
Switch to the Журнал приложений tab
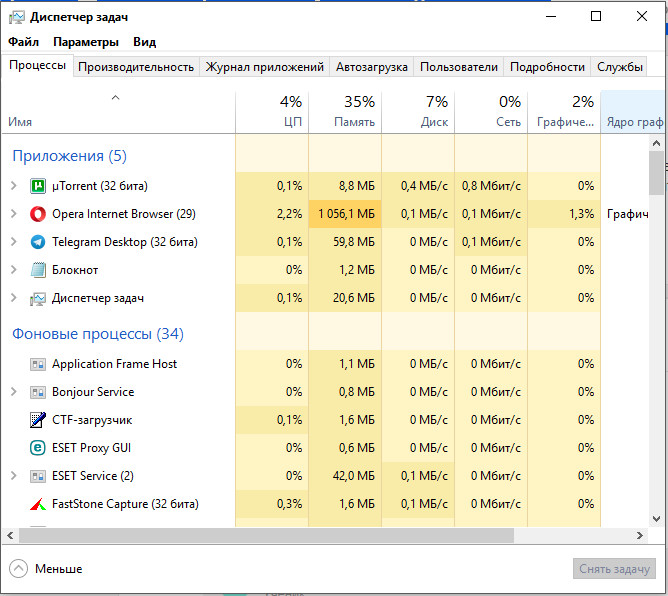pos(265,67)
